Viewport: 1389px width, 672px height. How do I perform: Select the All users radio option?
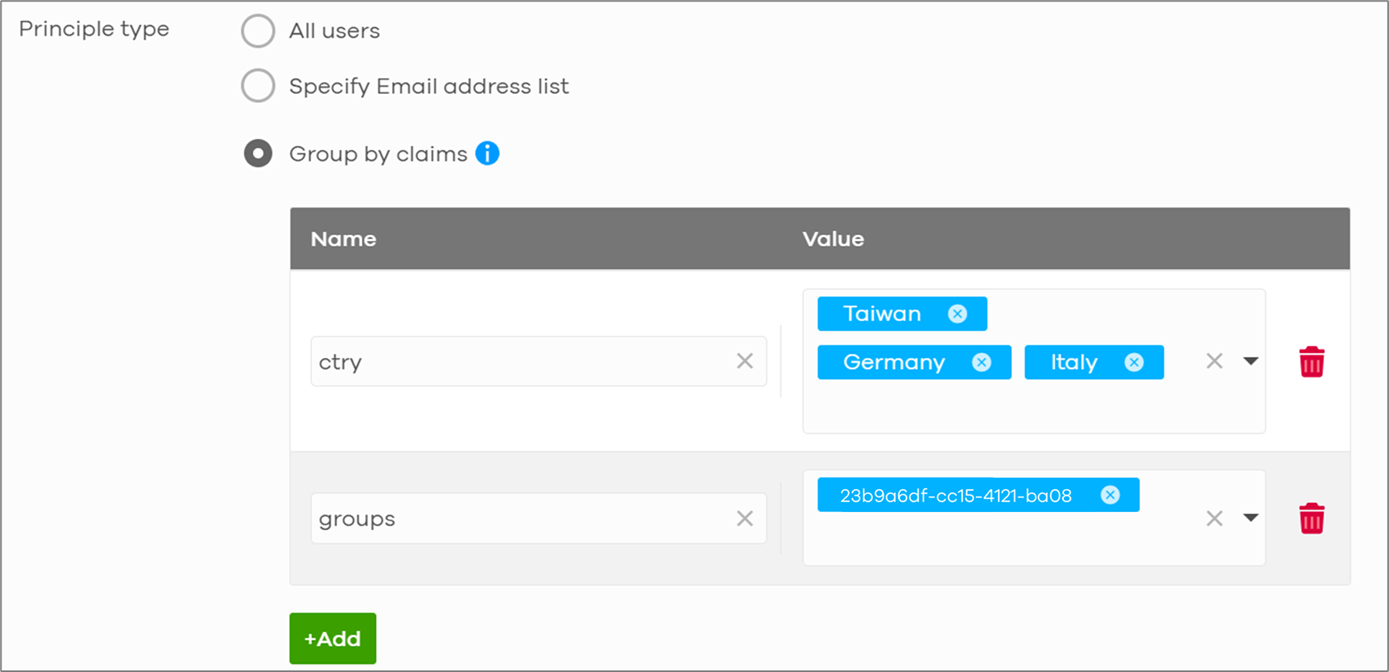coord(258,31)
